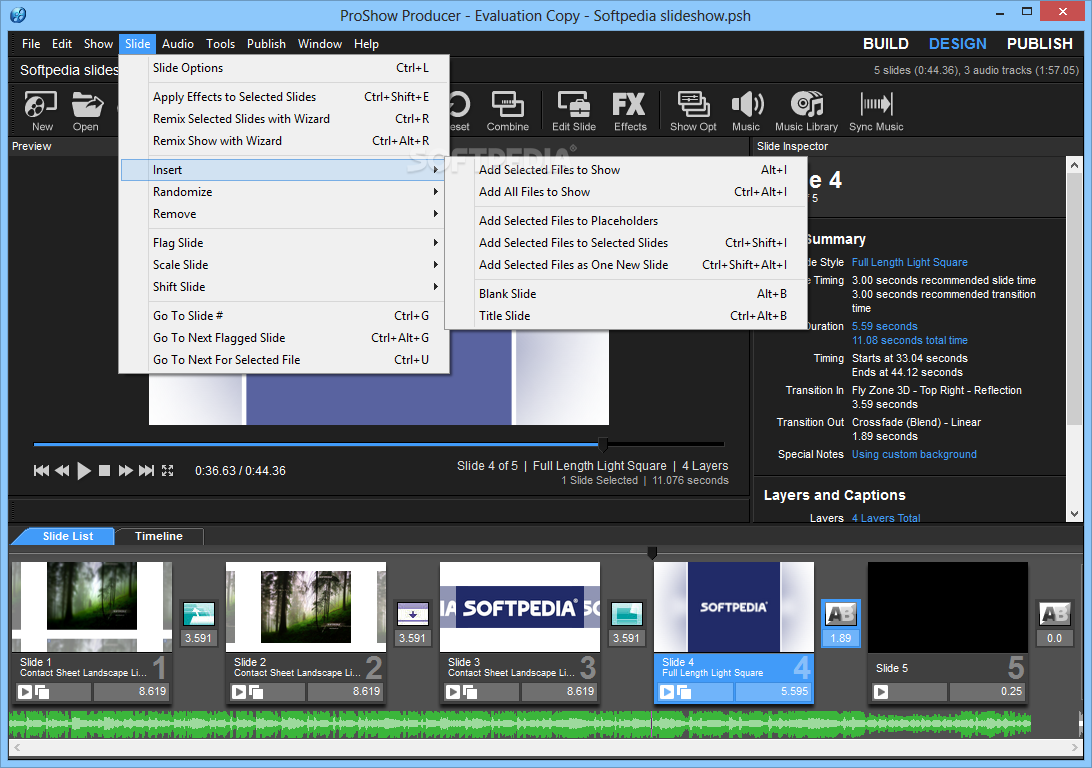Play the slideshow preview
The image size is (1092, 768).
coord(84,471)
